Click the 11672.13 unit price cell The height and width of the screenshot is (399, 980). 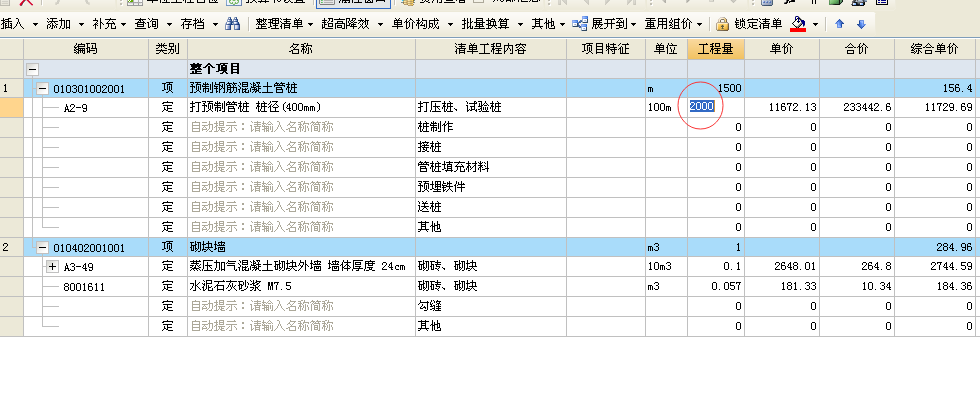point(782,108)
